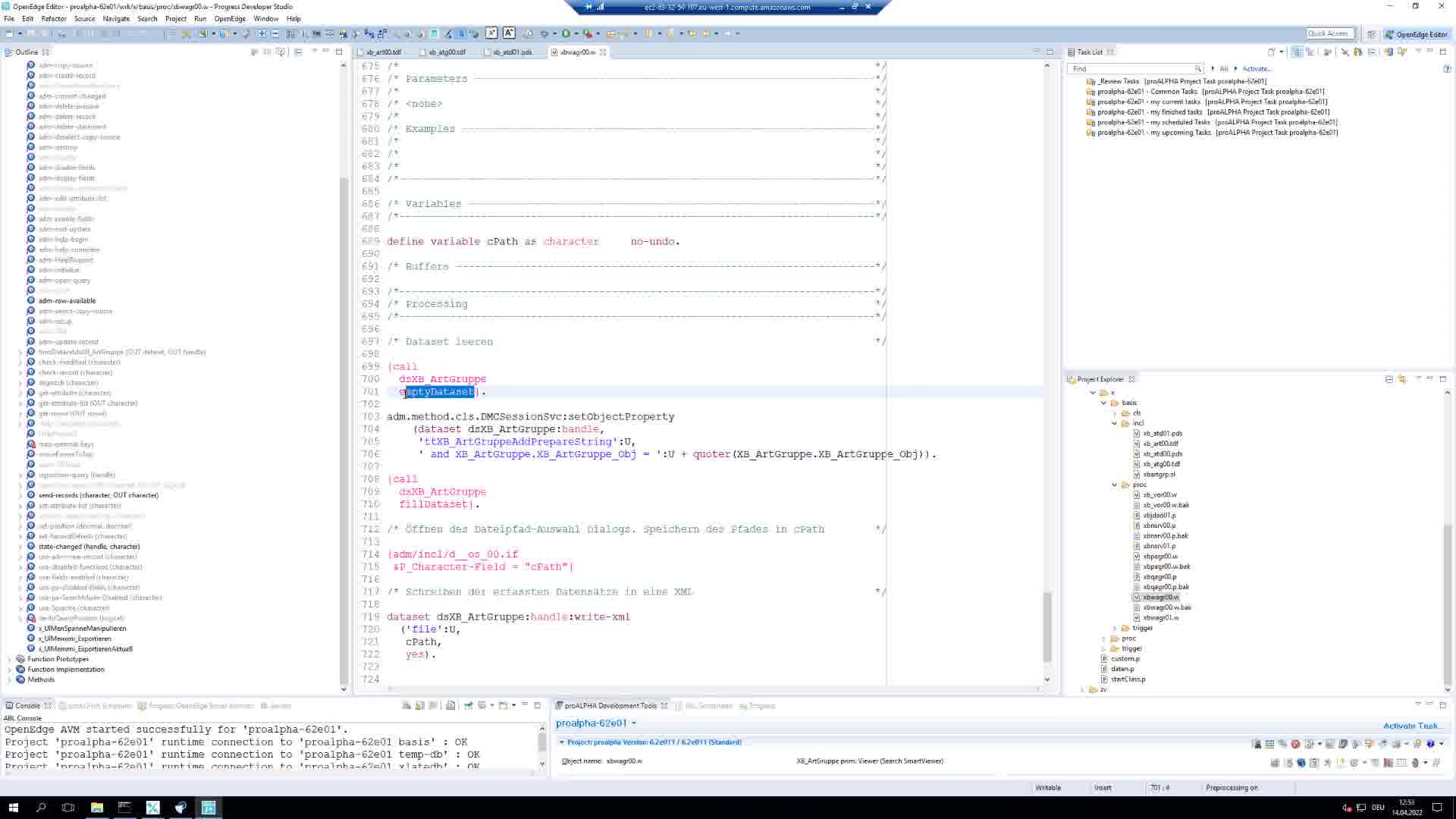Click the 'All' filter link in Task List

(x=1223, y=69)
